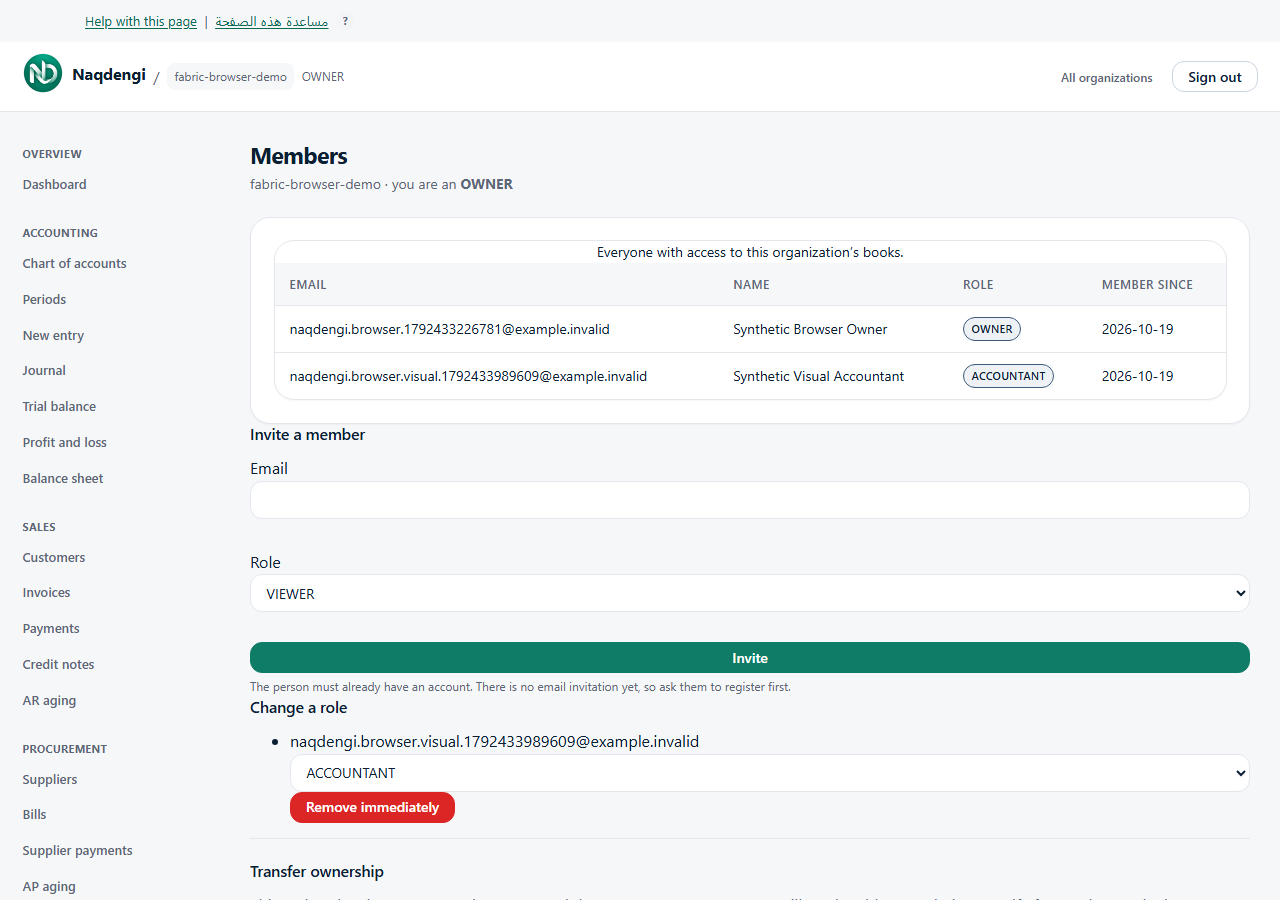Click the OWNER role badge in the table

click(992, 329)
